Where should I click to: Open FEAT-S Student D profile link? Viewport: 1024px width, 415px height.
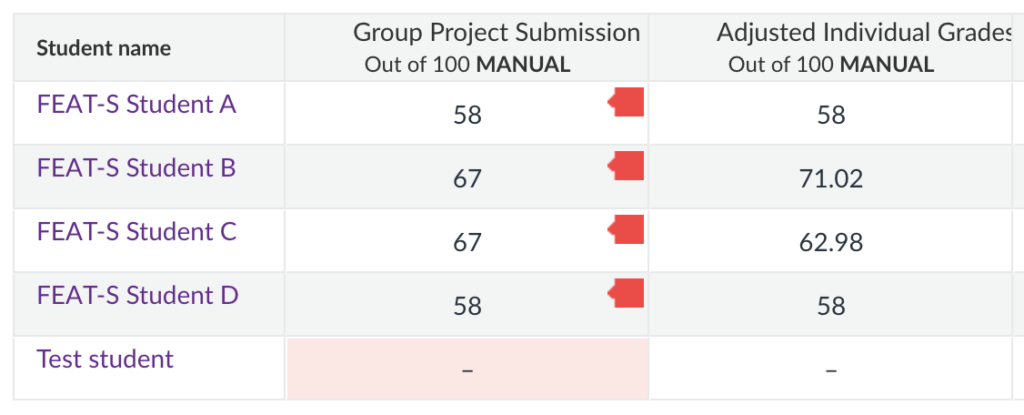pos(137,296)
